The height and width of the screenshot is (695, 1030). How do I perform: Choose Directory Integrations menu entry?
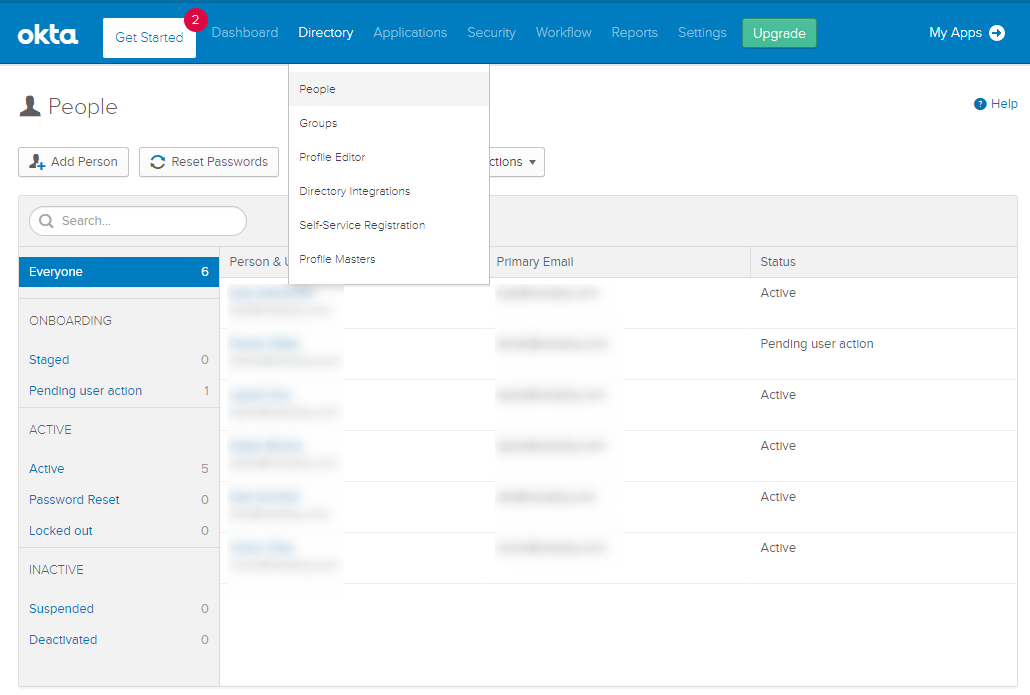pos(389,191)
